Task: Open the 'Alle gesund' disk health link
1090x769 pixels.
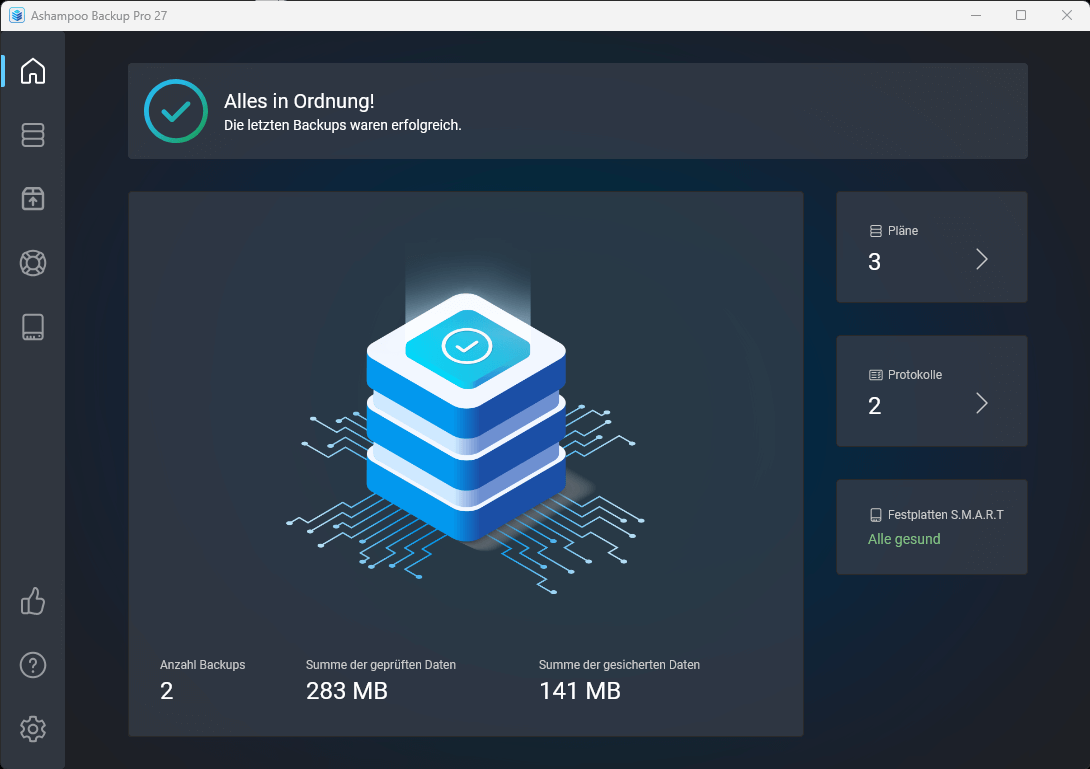Action: [x=904, y=538]
